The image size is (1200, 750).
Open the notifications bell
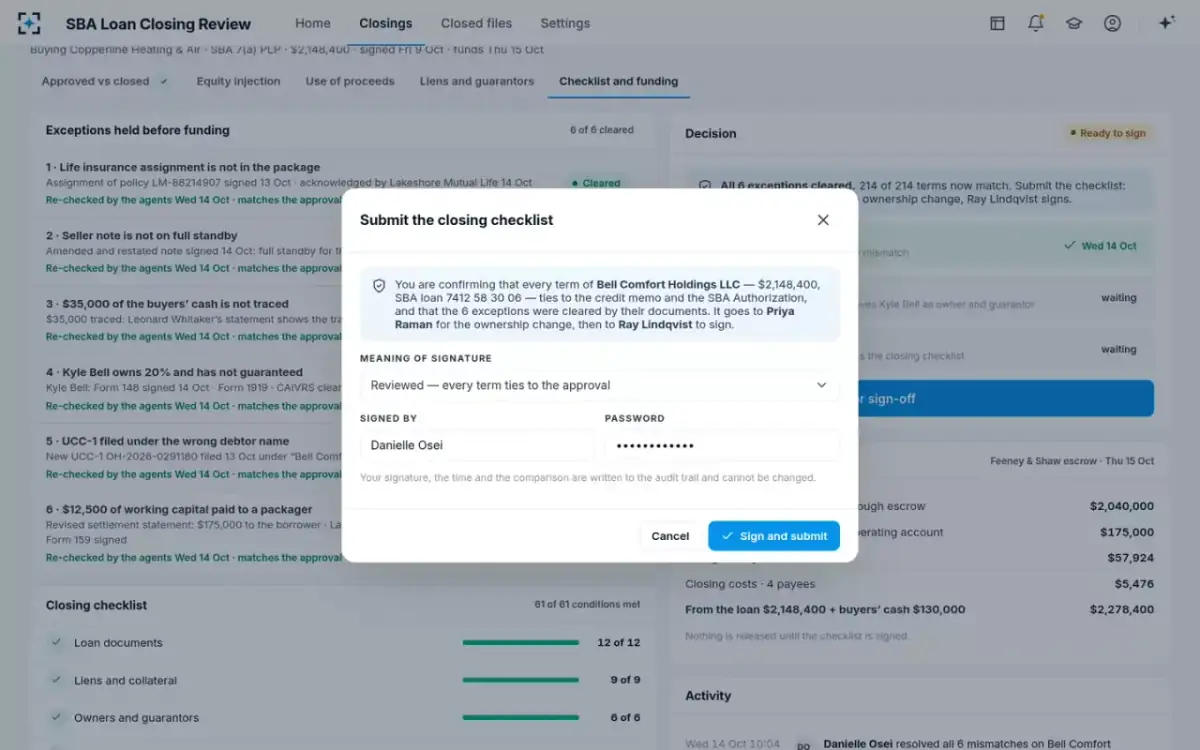[x=1036, y=23]
